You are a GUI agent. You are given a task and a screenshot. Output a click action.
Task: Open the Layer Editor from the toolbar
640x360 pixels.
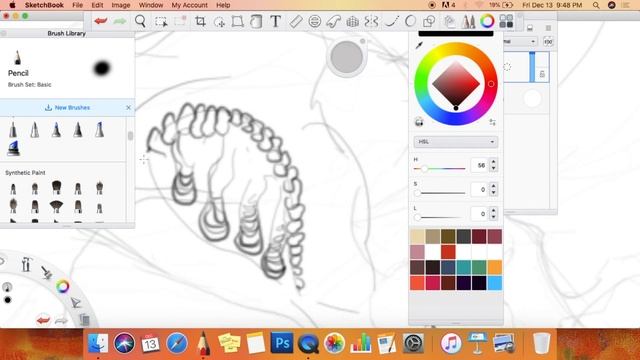point(449,21)
